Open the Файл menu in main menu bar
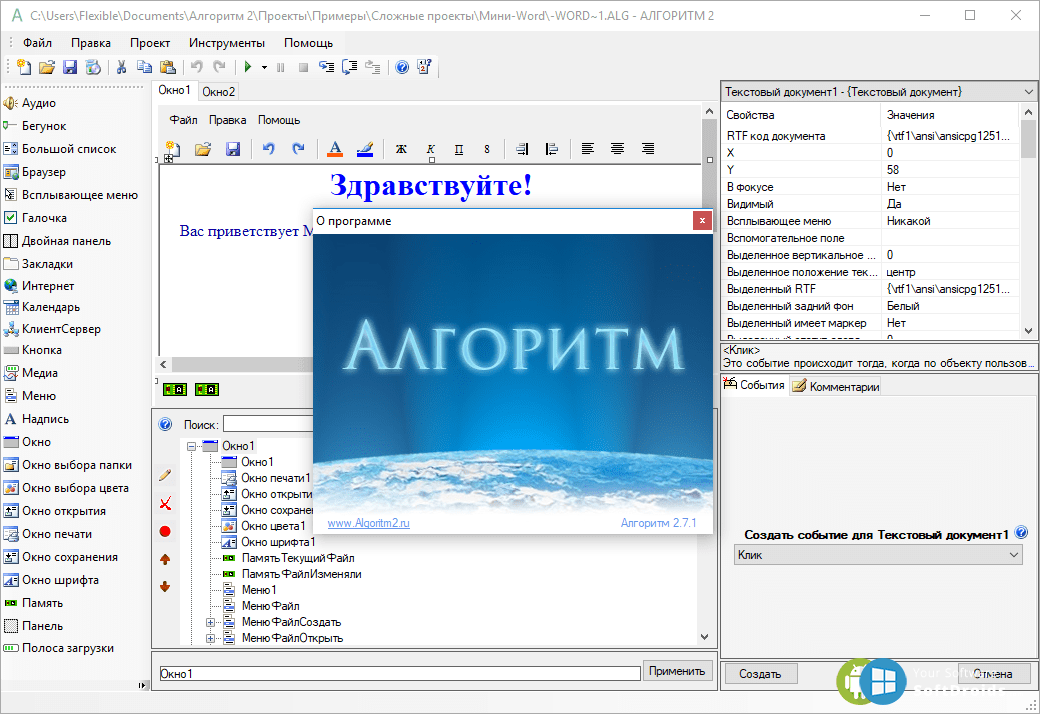The height and width of the screenshot is (714, 1040). [x=37, y=42]
